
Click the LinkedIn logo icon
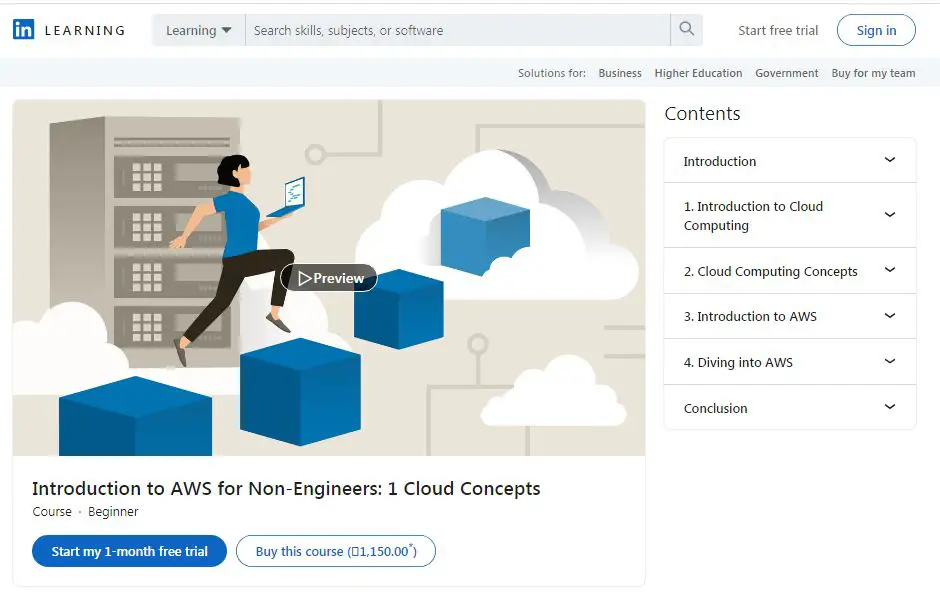(22, 29)
